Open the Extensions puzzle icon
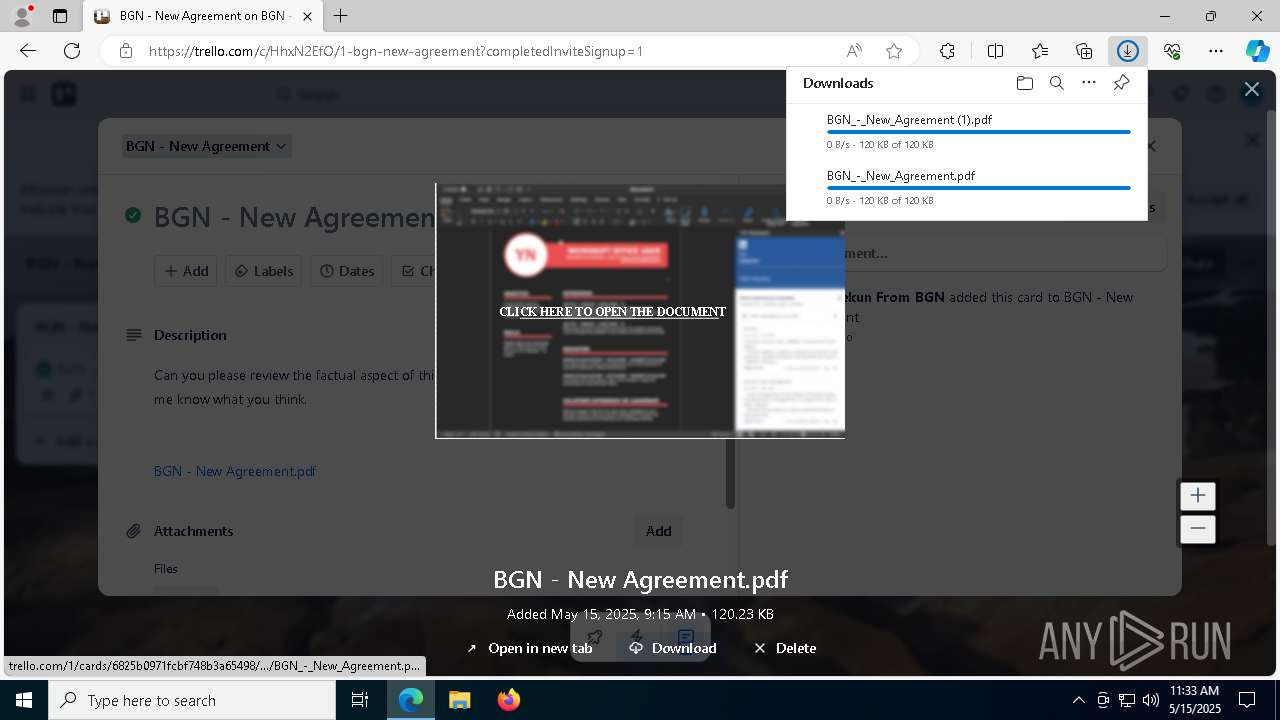Screen dimensions: 1280x720 point(947,51)
